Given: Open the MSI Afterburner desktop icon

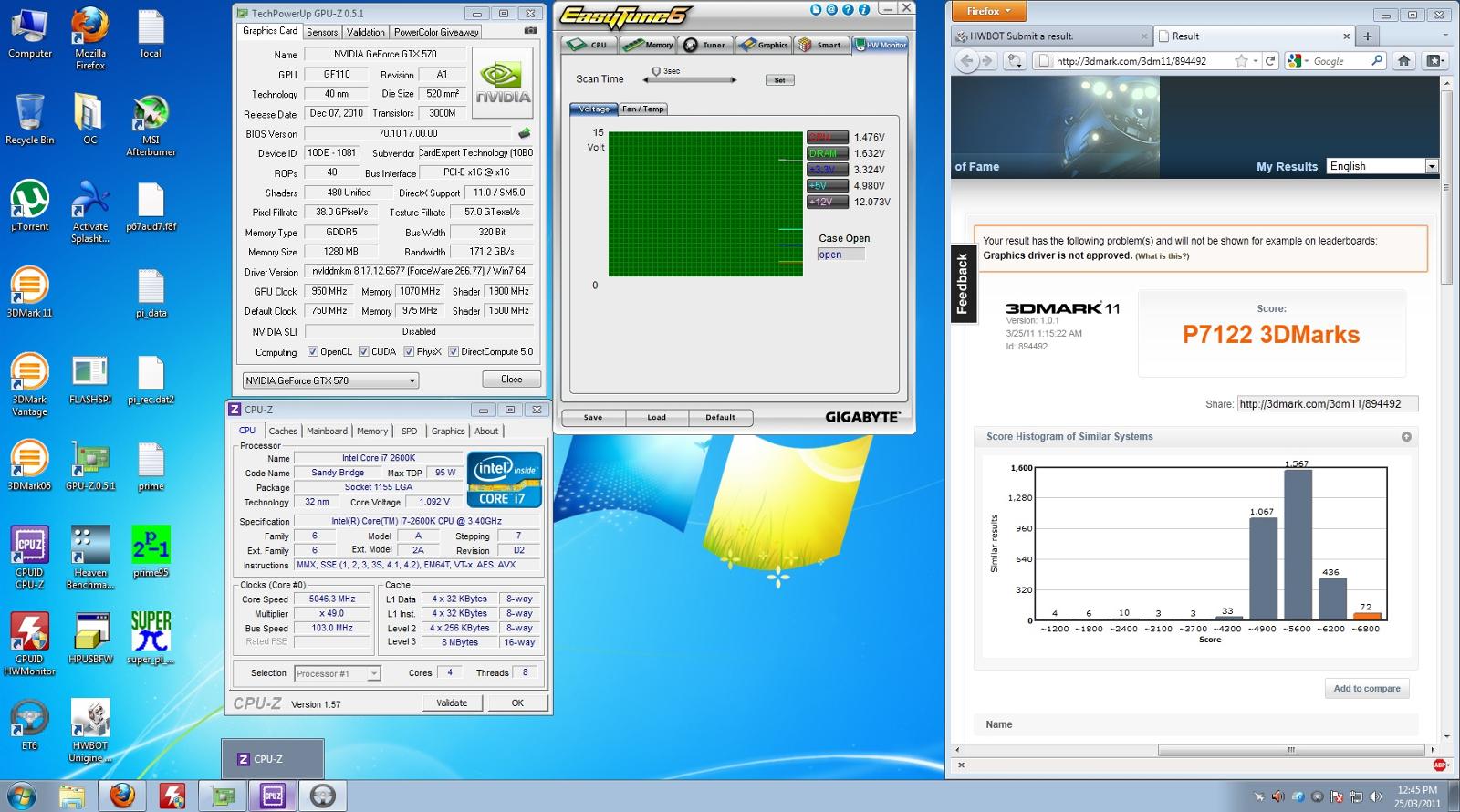Looking at the screenshot, I should [151, 125].
